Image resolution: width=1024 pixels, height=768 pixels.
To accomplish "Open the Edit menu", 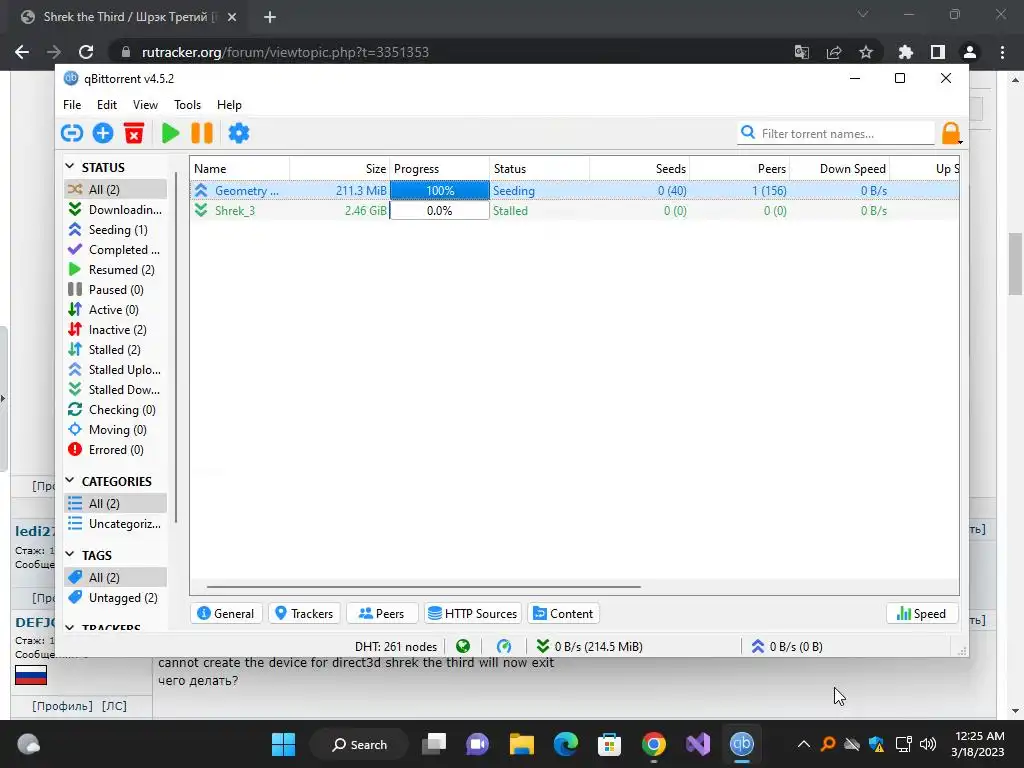I will 106,104.
